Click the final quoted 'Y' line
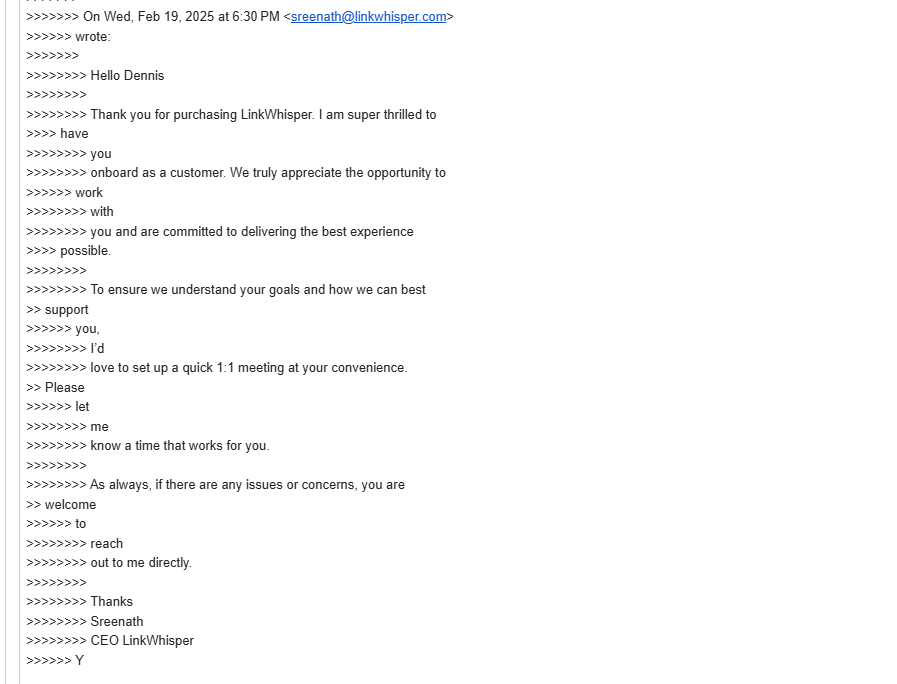897x684 pixels. coord(80,661)
